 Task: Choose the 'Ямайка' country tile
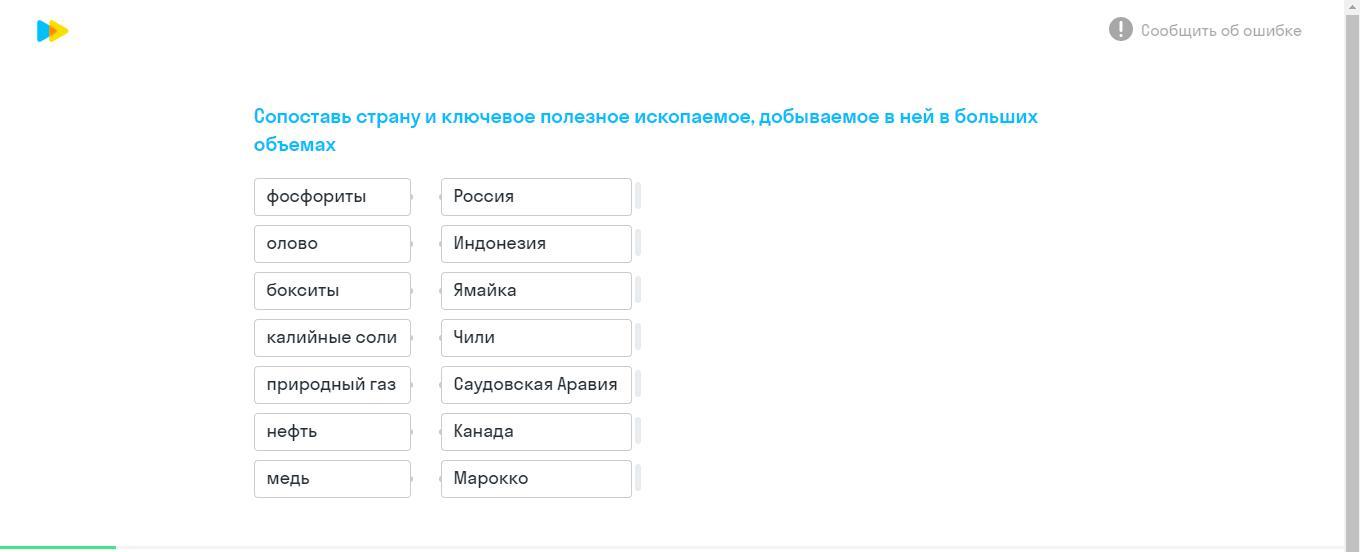coord(536,291)
